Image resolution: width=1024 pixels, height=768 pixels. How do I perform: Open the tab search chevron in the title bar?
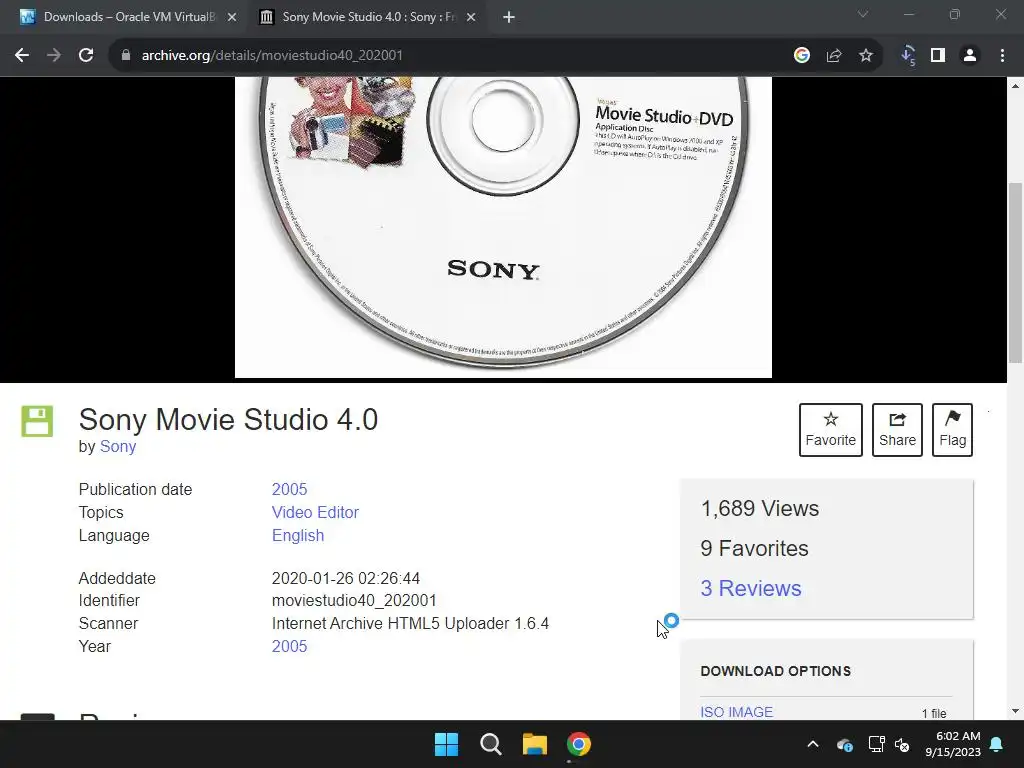(863, 14)
